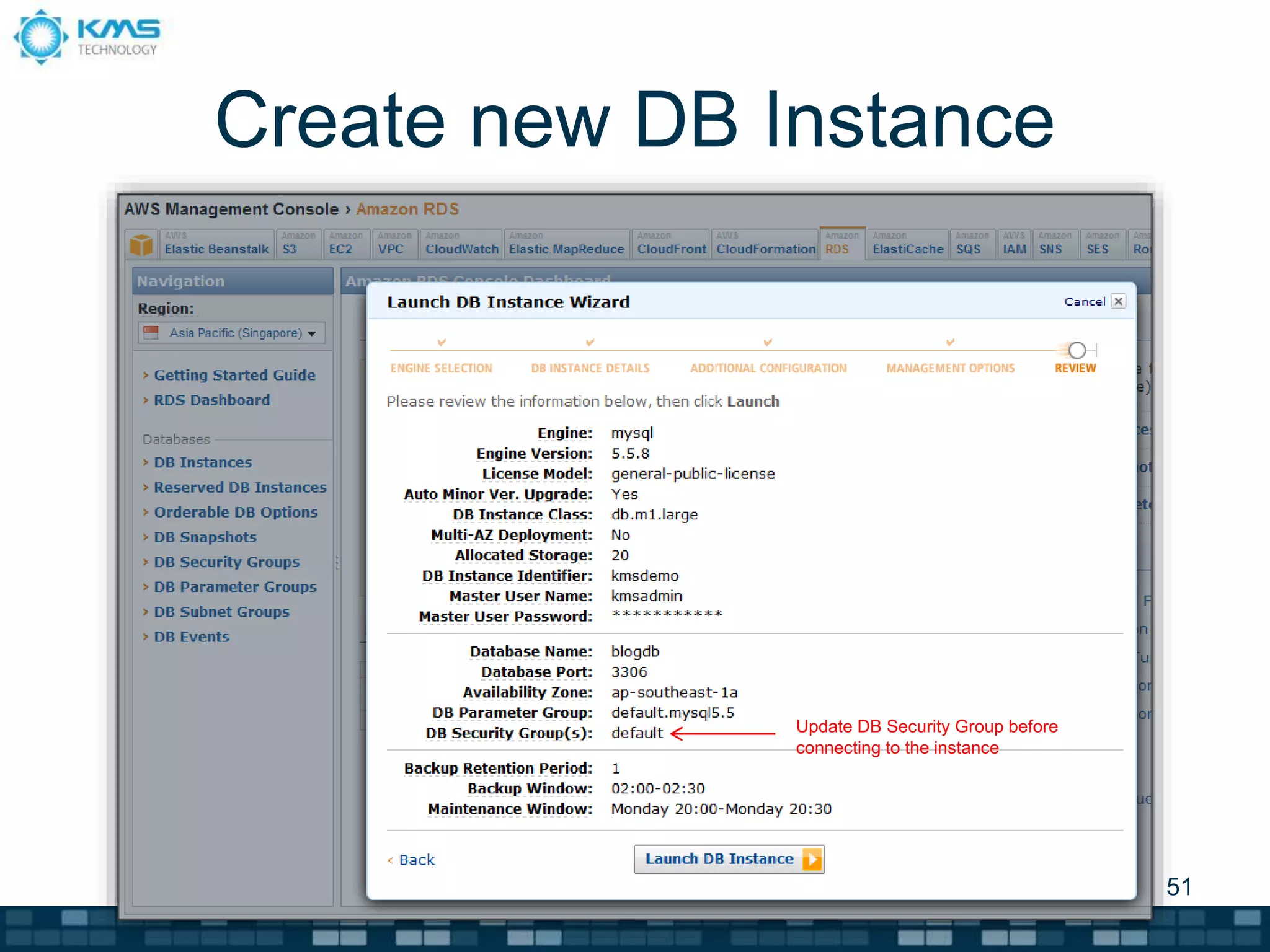Click the Engine Version '5.5.8' value
The height and width of the screenshot is (952, 1270).
(630, 453)
